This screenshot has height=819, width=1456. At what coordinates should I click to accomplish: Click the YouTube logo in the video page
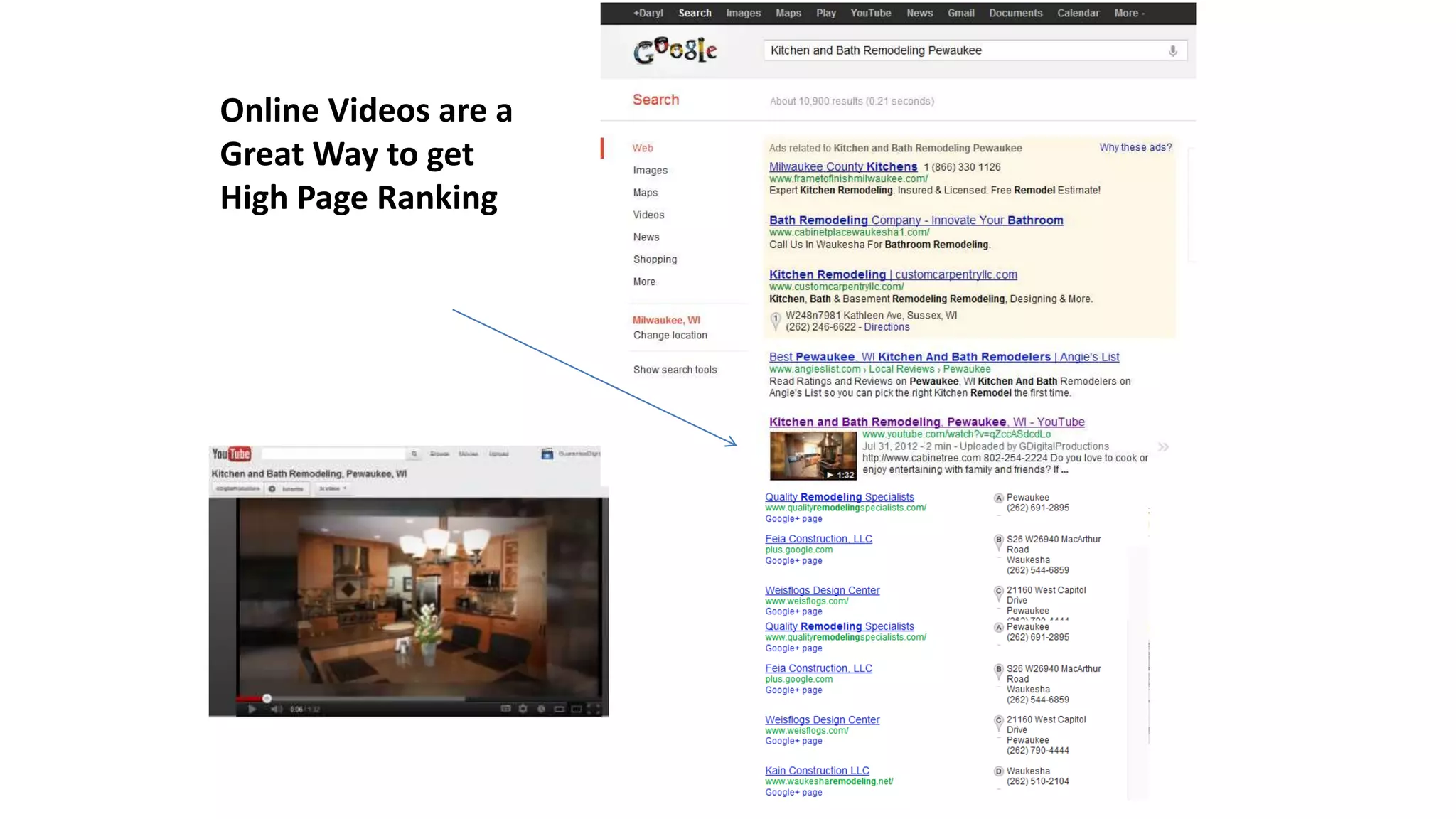point(232,454)
